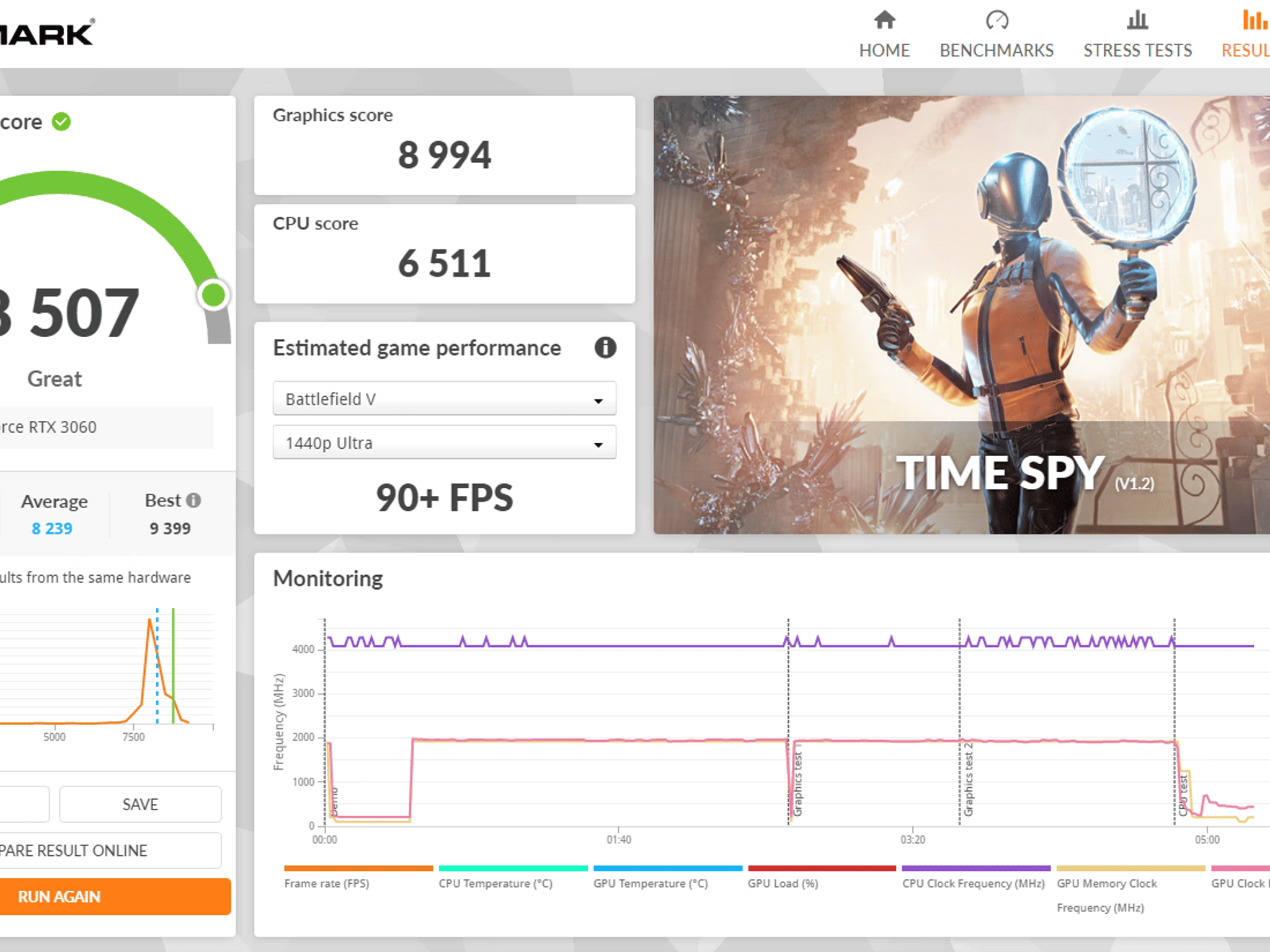
Task: Click the Stress Tests bar chart icon
Action: 1137,20
